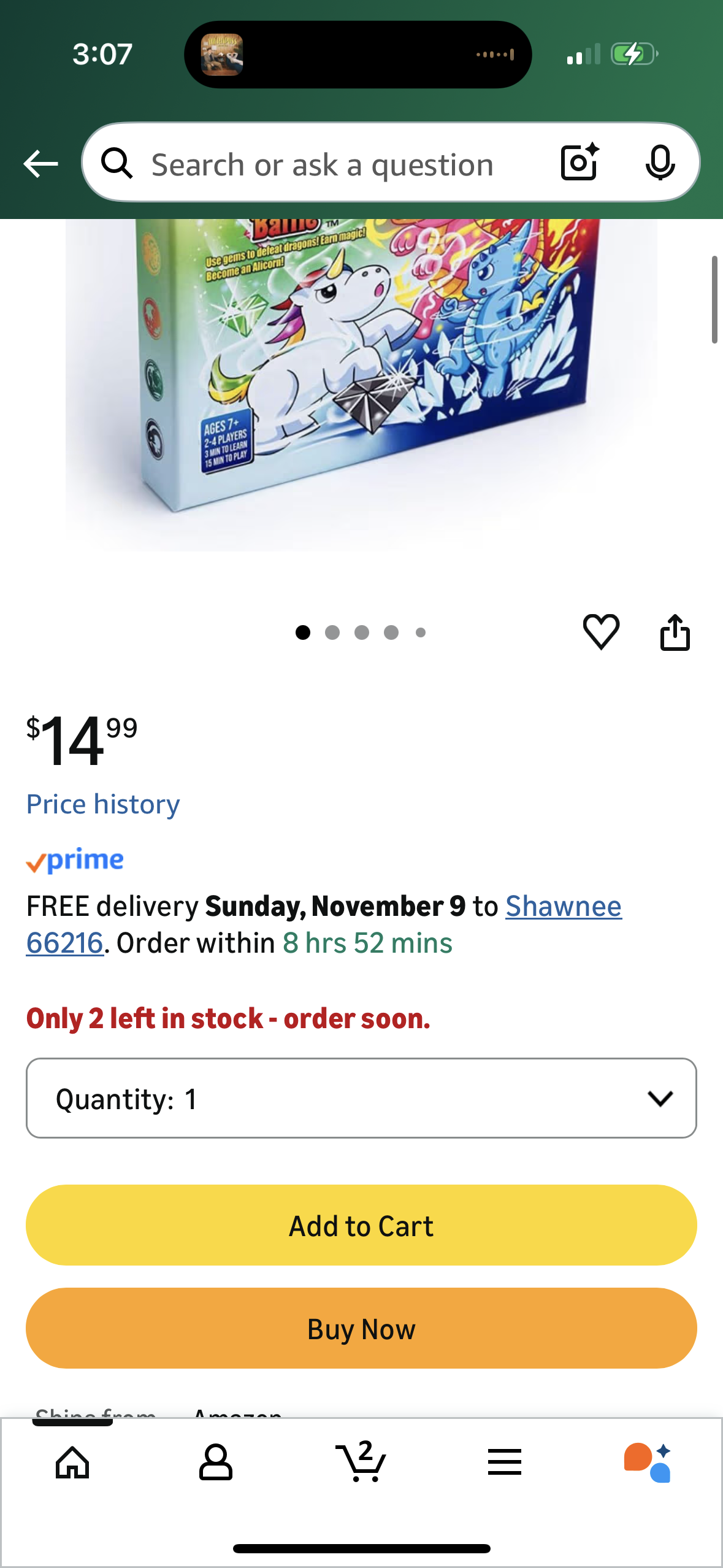The width and height of the screenshot is (723, 1568).
Task: Tap the back arrow icon
Action: [40, 164]
